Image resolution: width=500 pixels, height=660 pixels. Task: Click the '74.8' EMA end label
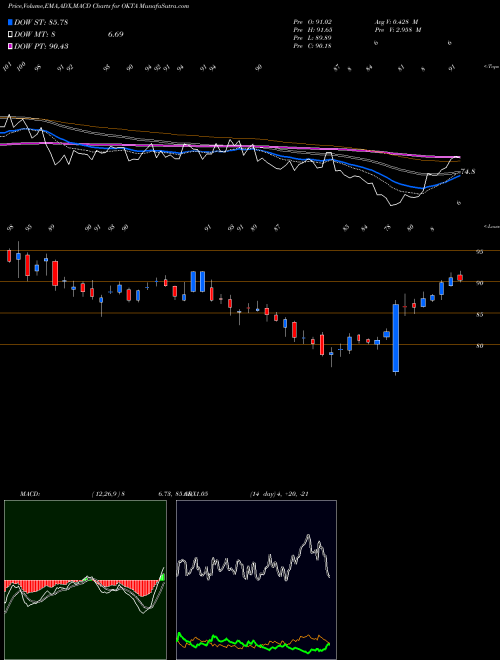click(468, 172)
